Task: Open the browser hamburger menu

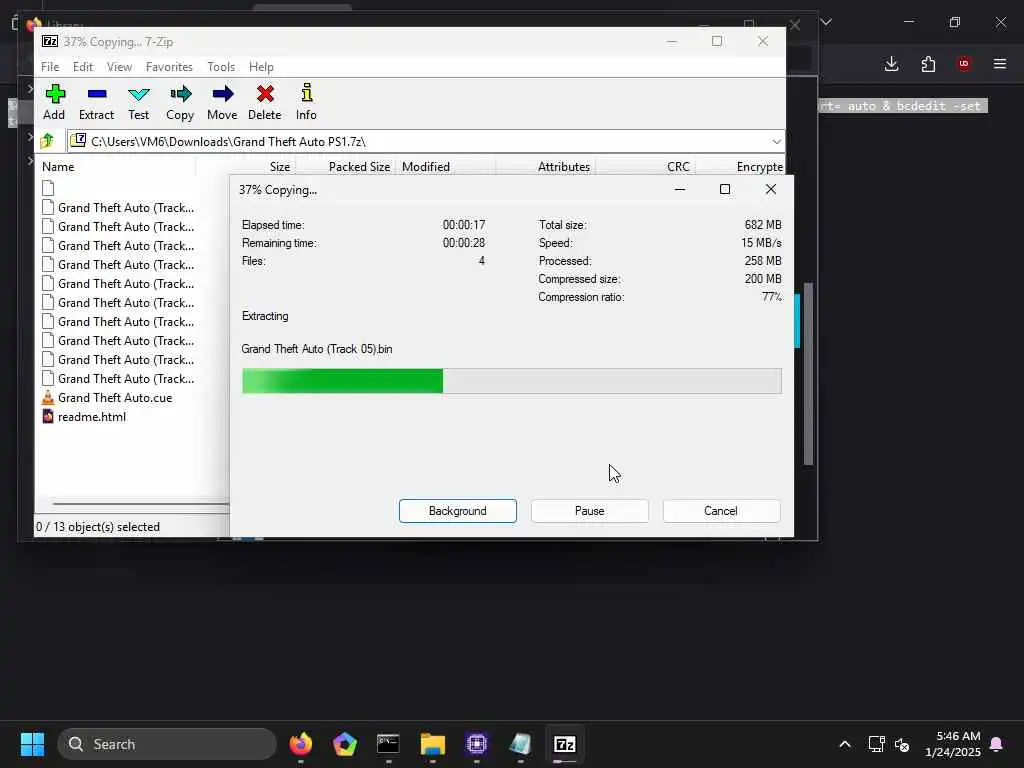Action: click(x=1000, y=63)
